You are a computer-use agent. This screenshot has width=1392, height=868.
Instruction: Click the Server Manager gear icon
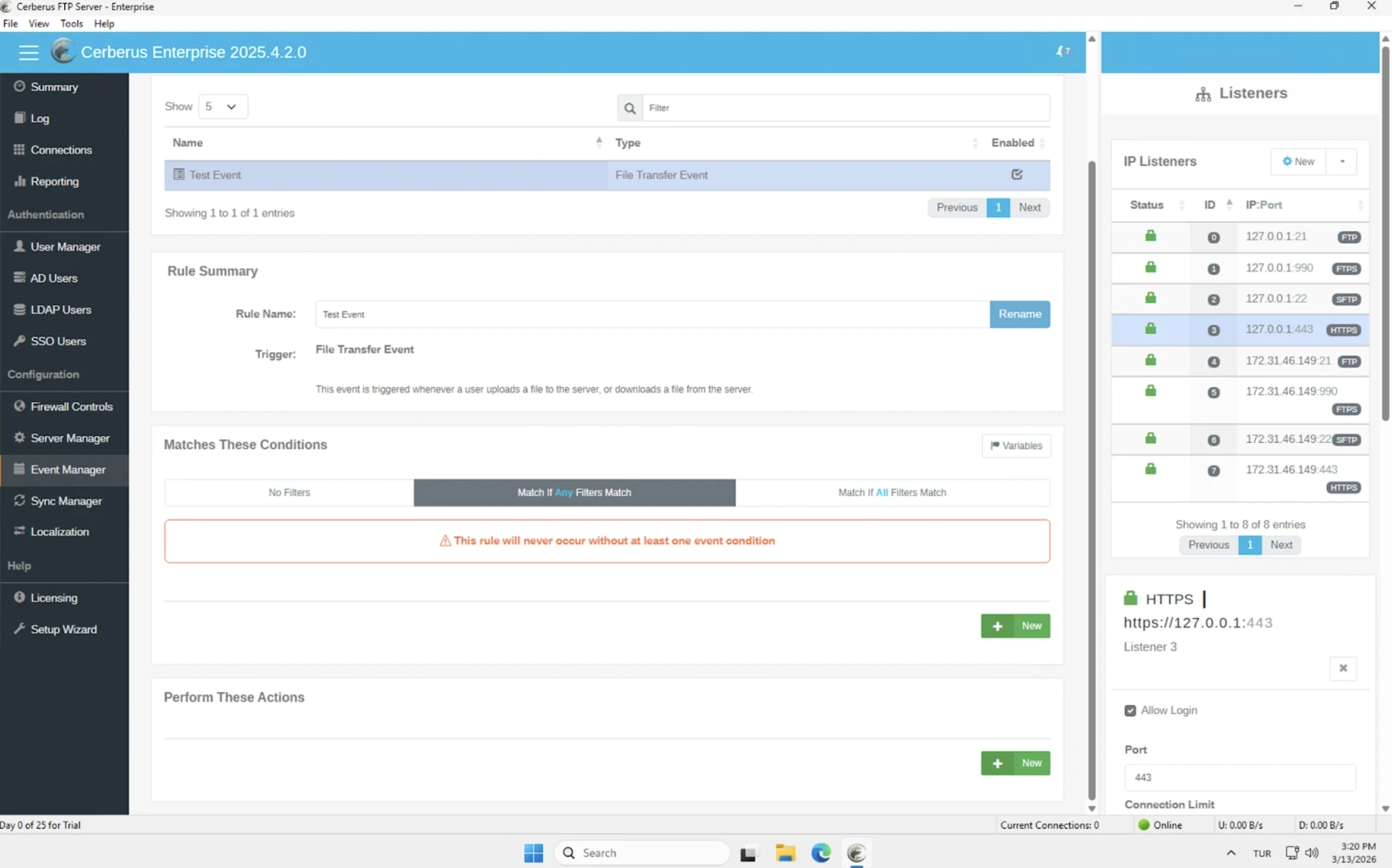coord(20,437)
